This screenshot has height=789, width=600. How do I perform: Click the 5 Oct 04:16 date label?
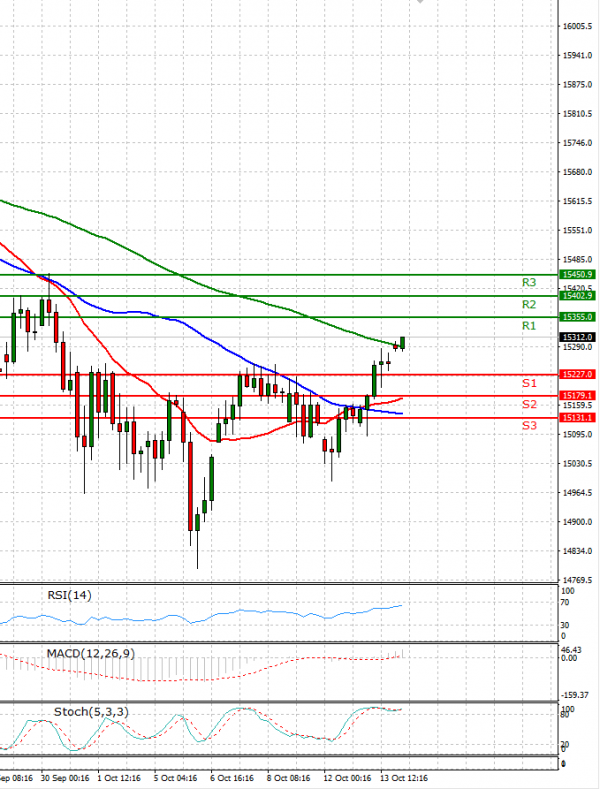tap(175, 778)
